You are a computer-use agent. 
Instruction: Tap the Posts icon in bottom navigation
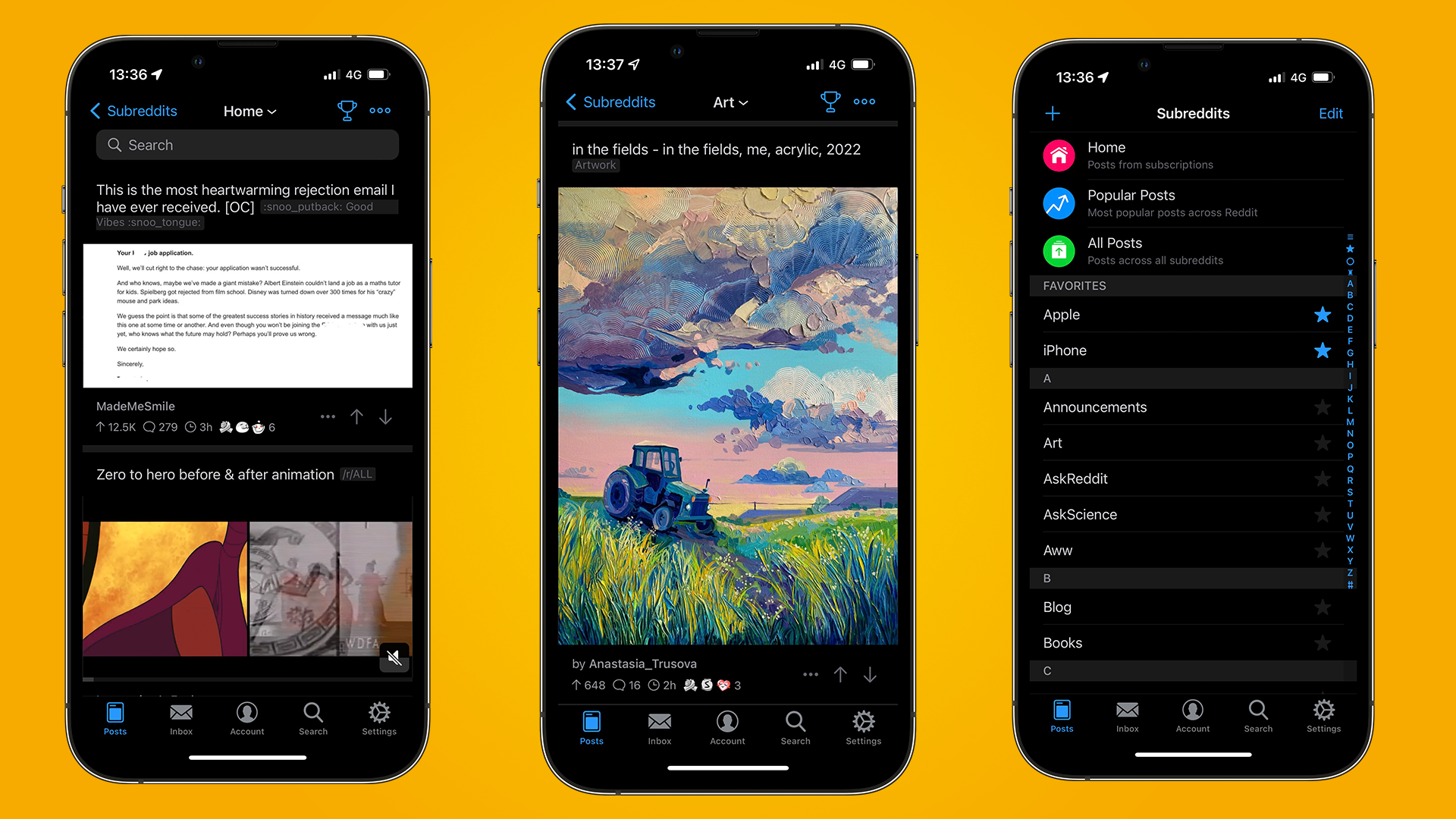(115, 719)
